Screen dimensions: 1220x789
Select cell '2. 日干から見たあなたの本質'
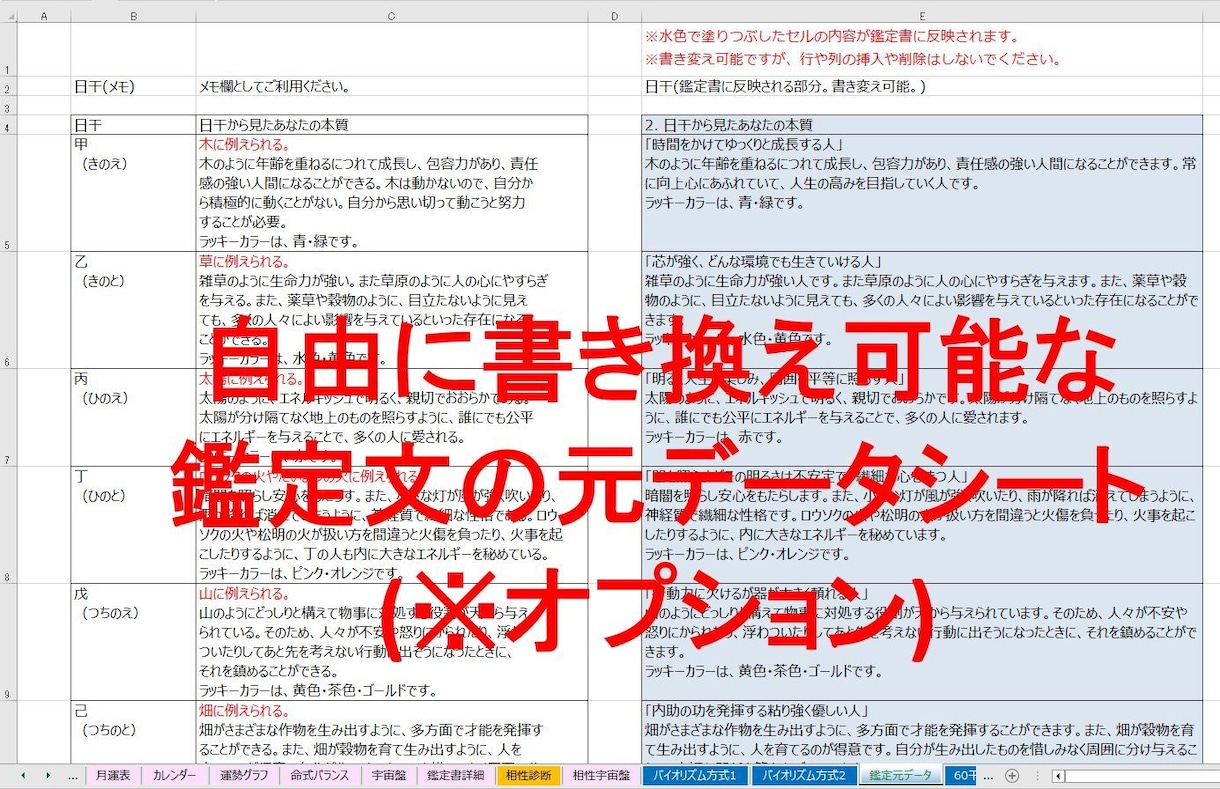point(921,125)
